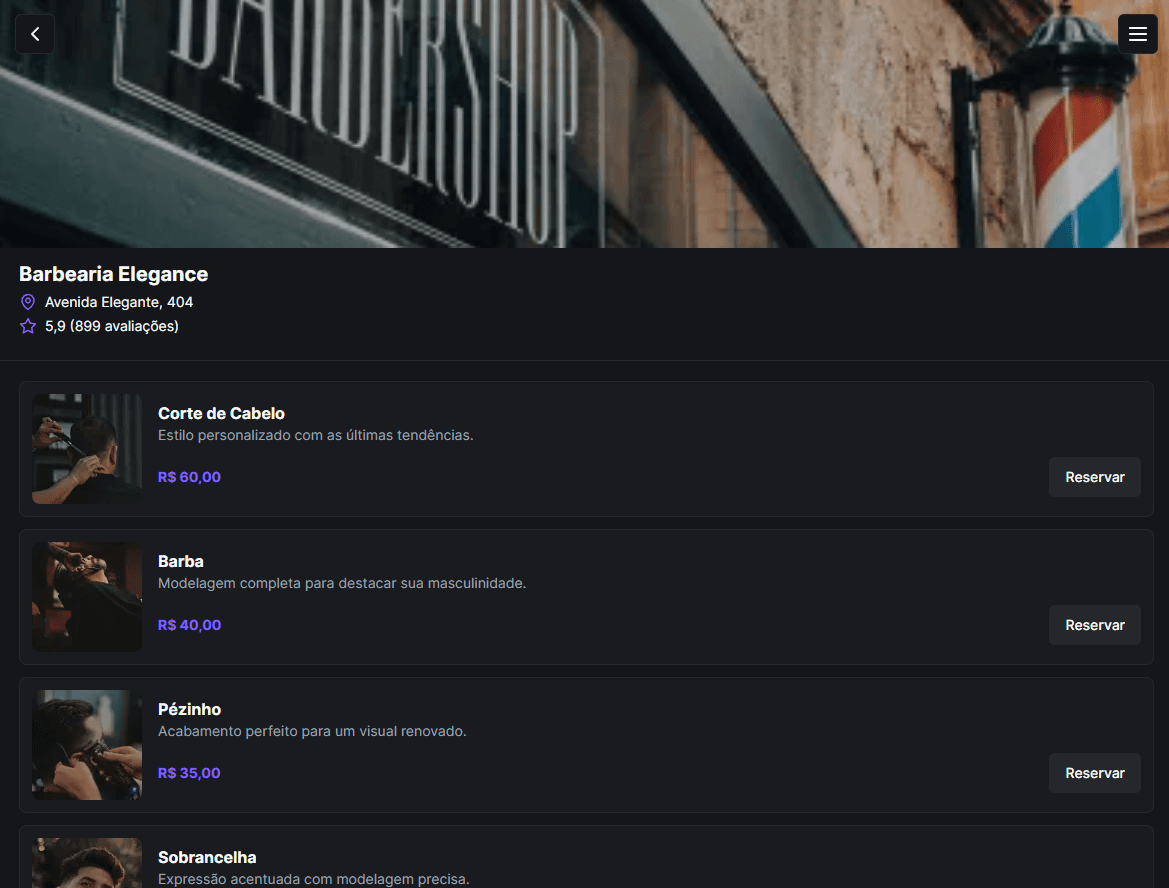1169x888 pixels.
Task: Reserve the Barba service
Action: [x=1094, y=625]
